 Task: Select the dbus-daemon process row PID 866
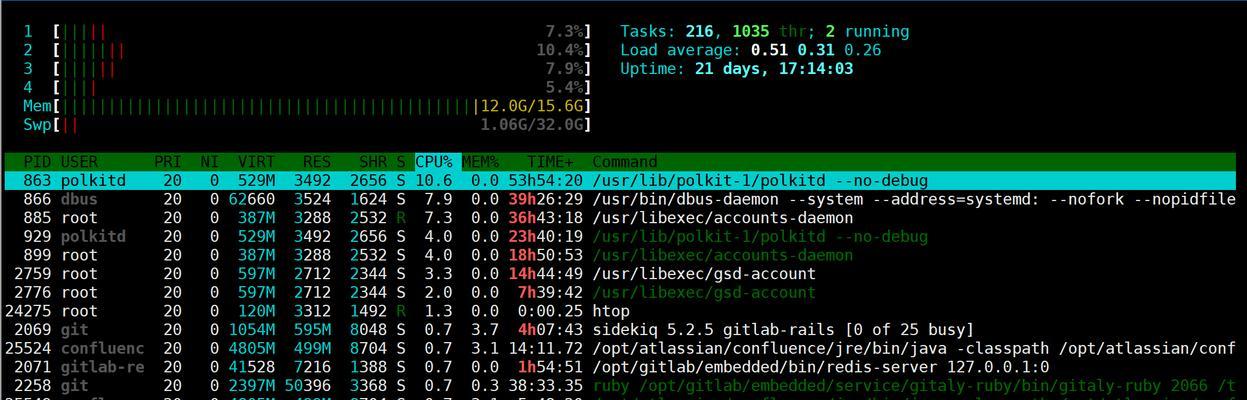pos(620,199)
